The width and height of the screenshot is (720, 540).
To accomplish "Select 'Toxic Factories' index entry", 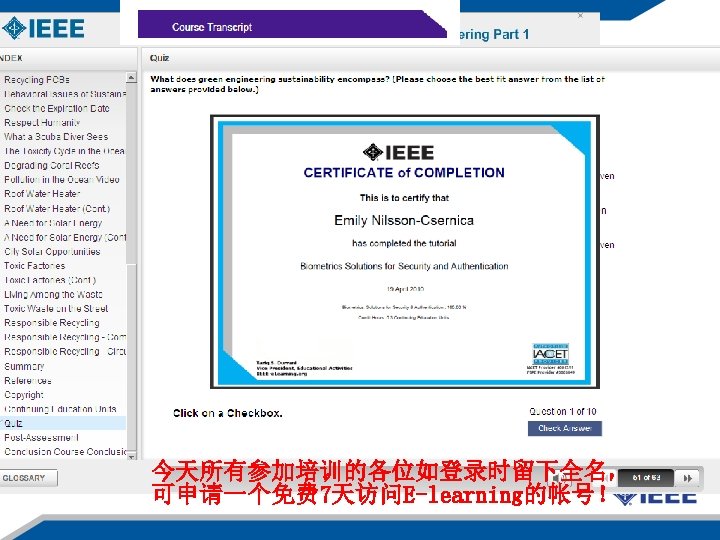I will pos(35,266).
